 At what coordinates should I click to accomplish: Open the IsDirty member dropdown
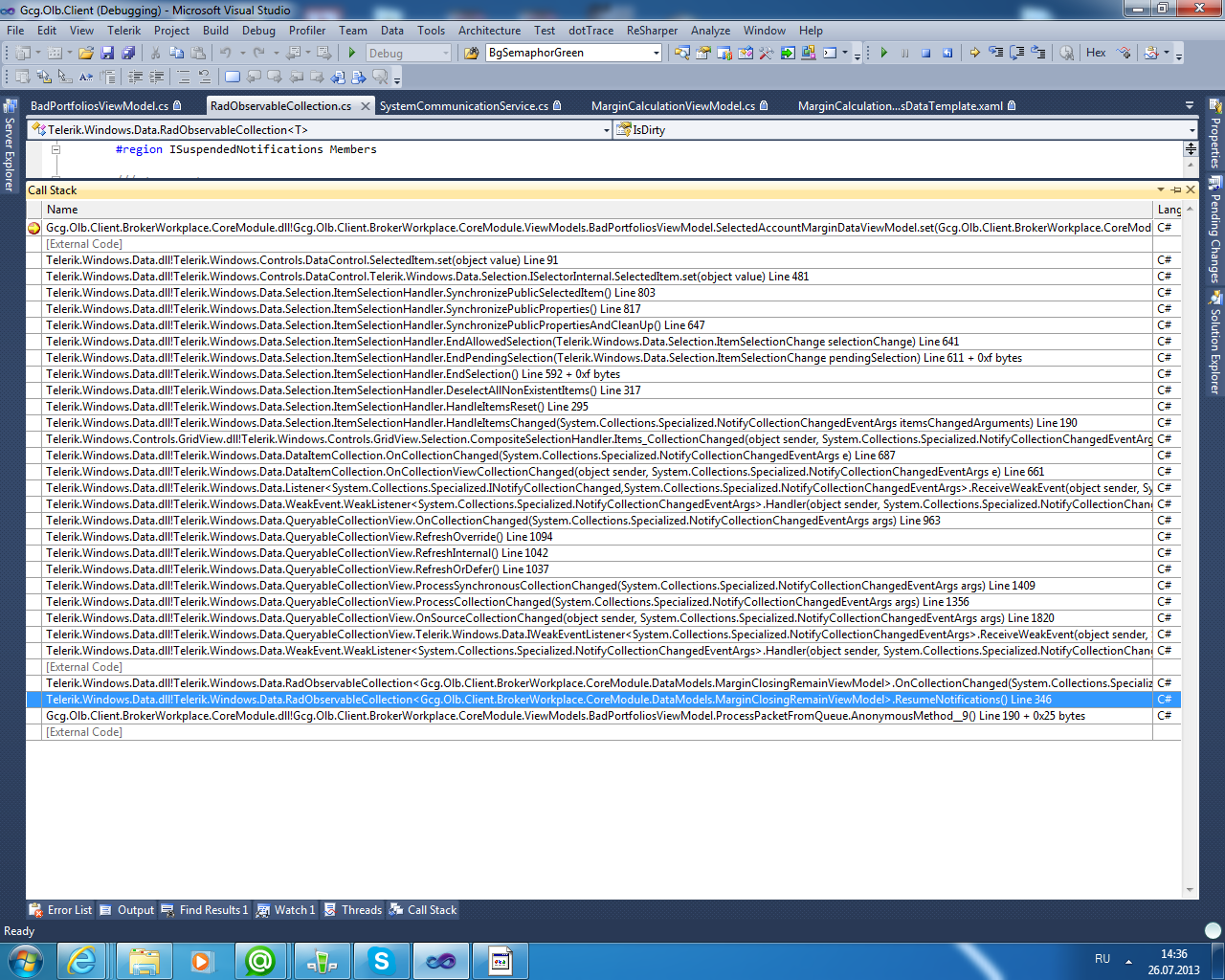pos(1192,130)
